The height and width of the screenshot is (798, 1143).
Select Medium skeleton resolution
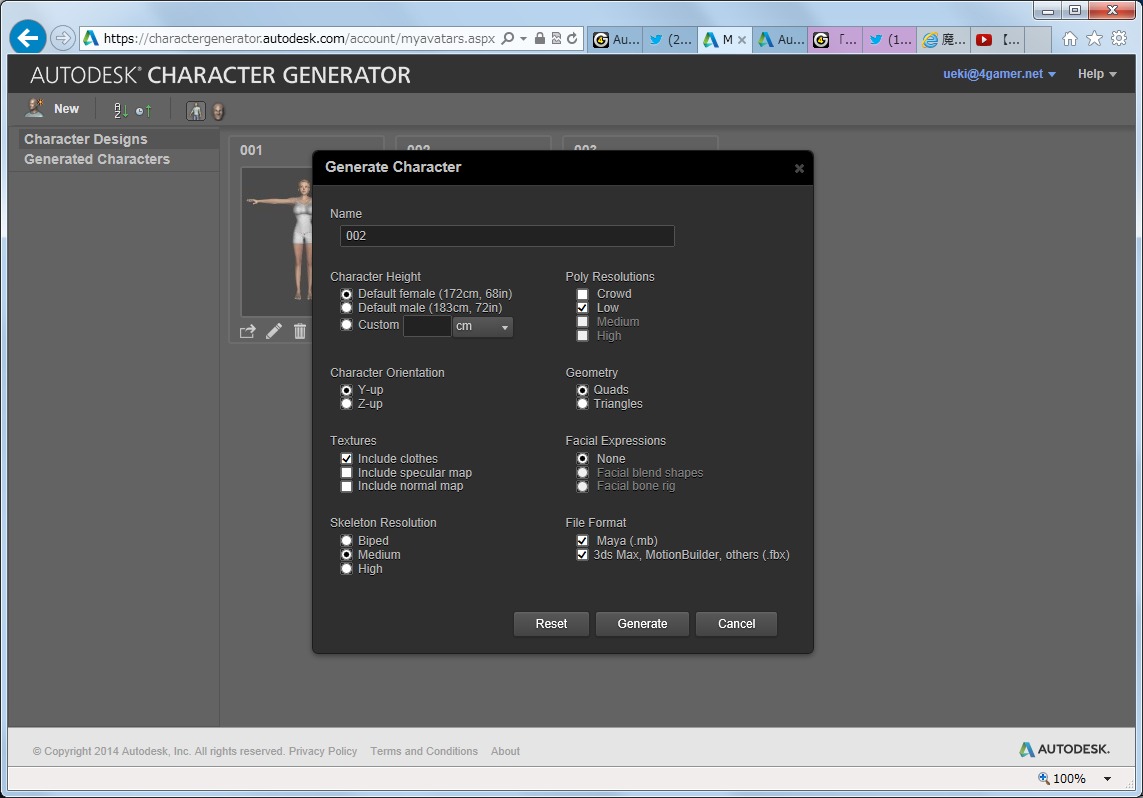tap(346, 555)
